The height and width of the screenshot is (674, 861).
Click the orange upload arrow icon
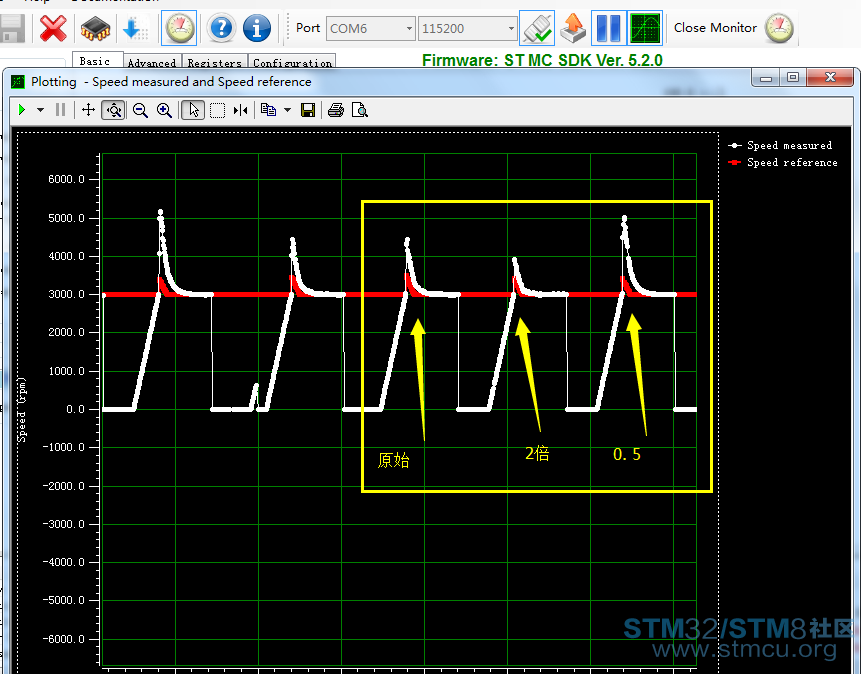[x=573, y=28]
